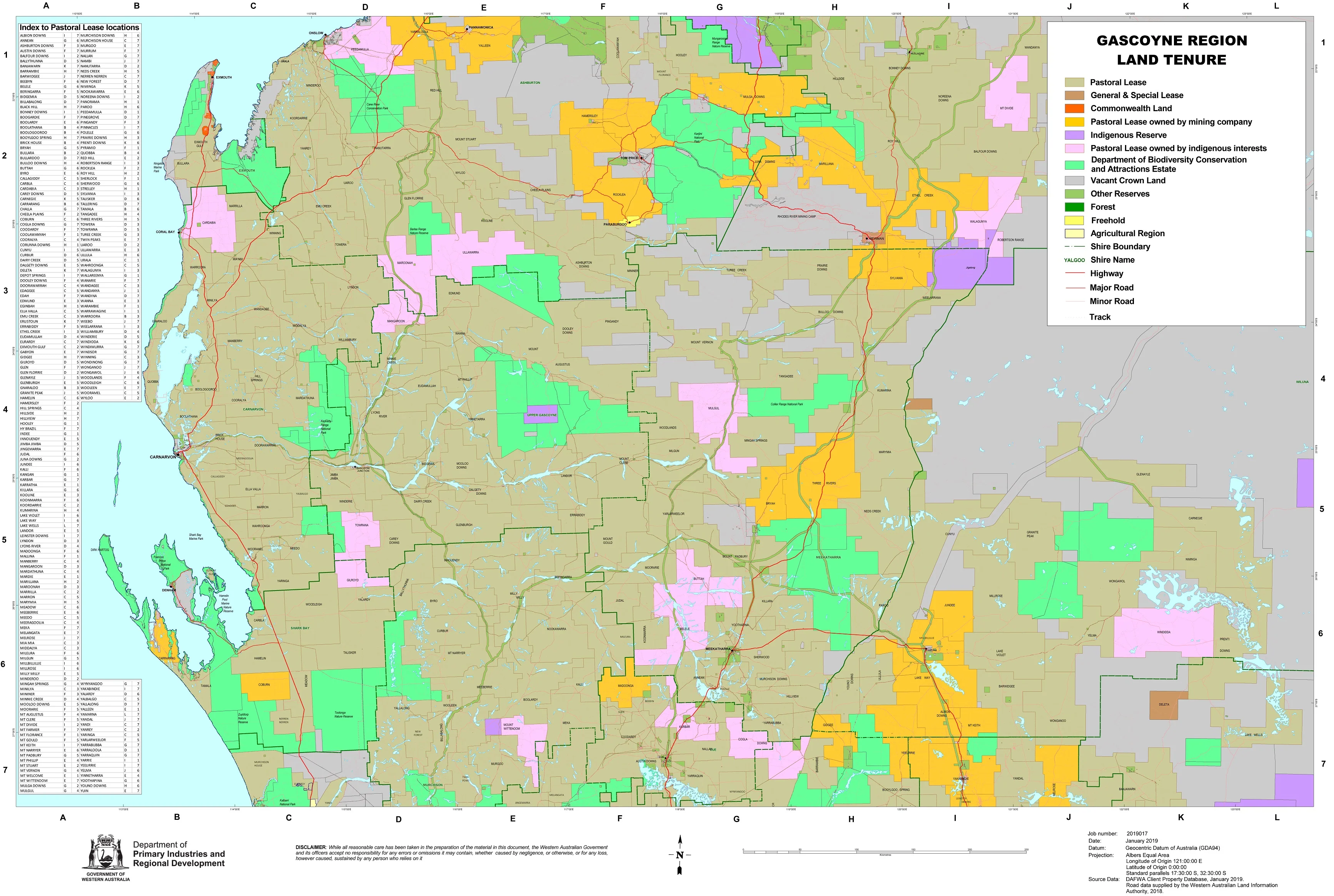Click the ONSLOW town label
This screenshot has height=896, width=1334.
(x=316, y=33)
